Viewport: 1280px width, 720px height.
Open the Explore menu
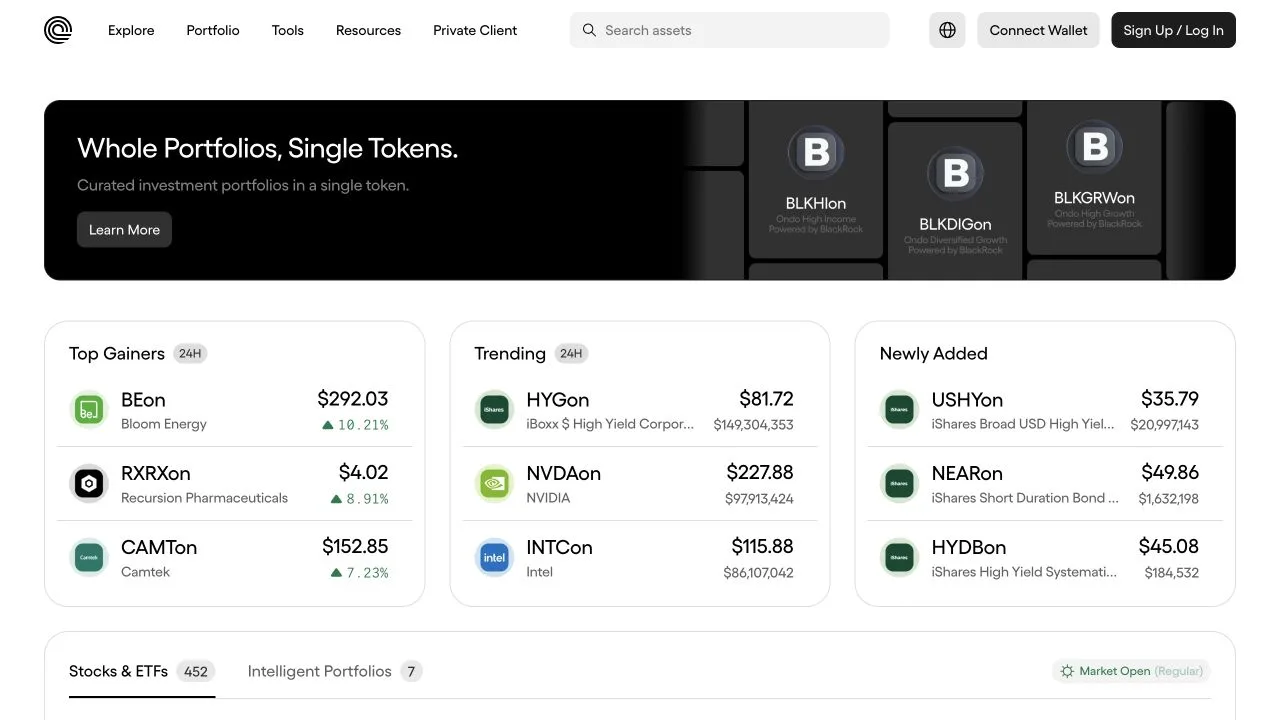pyautogui.click(x=131, y=30)
